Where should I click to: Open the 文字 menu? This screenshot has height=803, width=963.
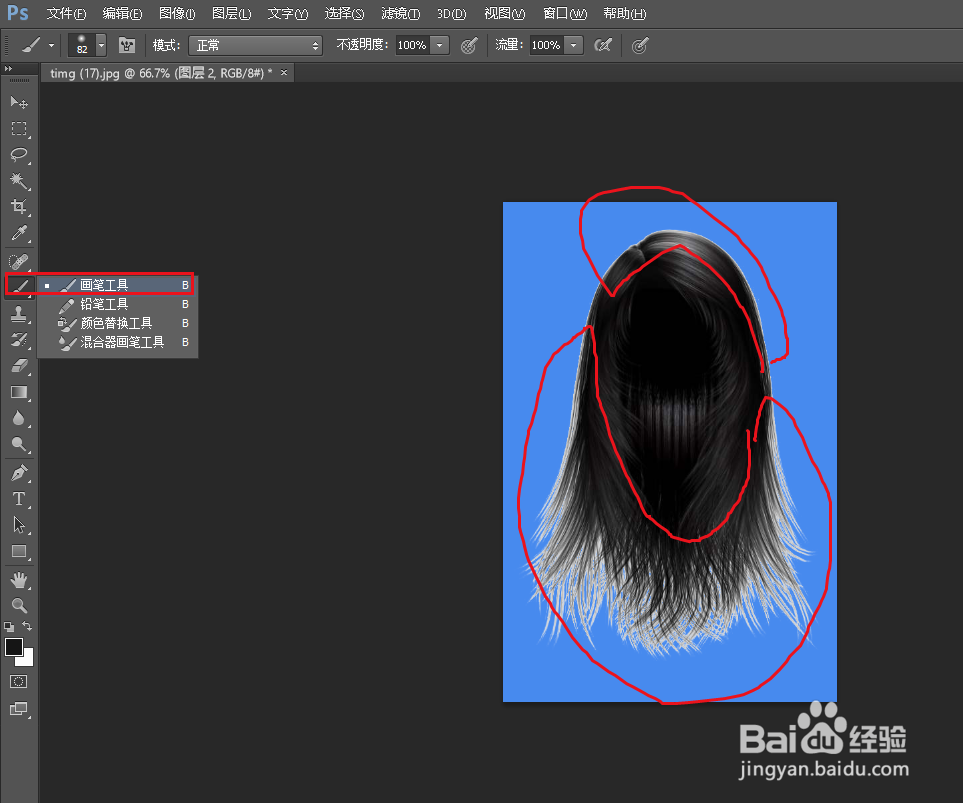(x=287, y=14)
